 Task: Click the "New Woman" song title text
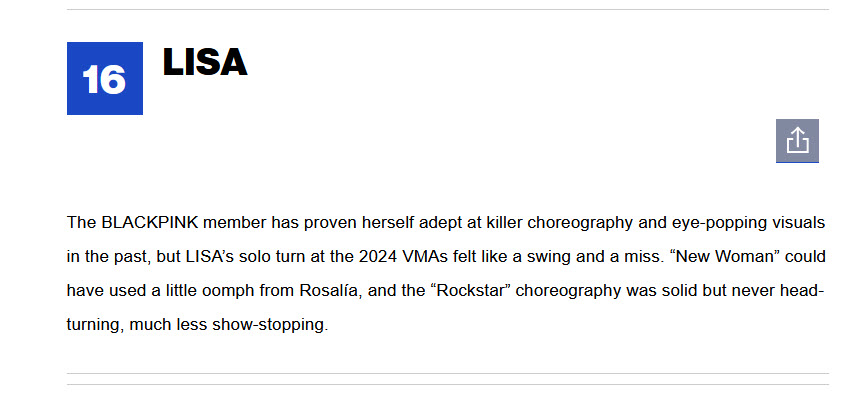725,257
